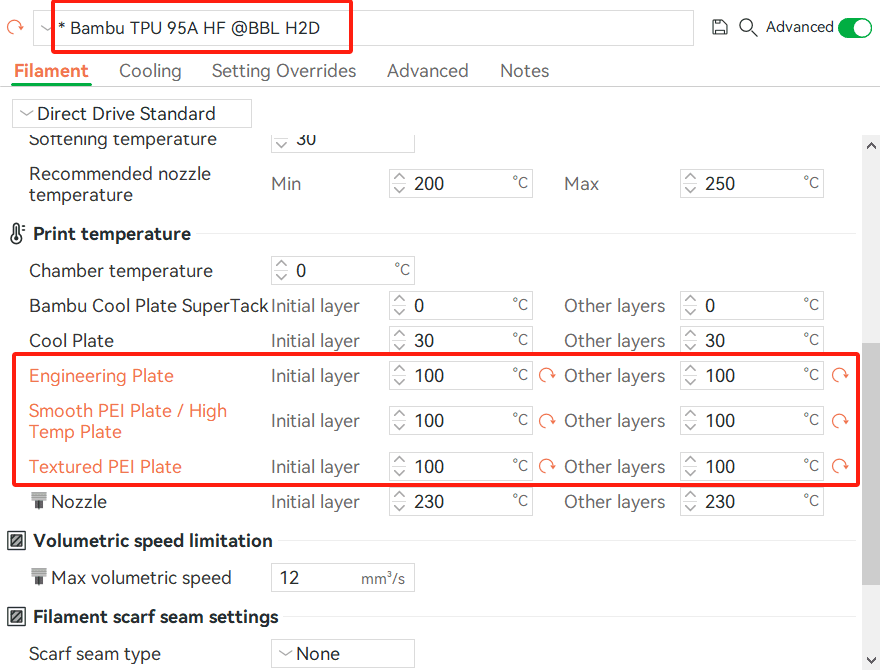Increase Chamber temperature with up arrow
This screenshot has height=670, width=880.
(281, 264)
